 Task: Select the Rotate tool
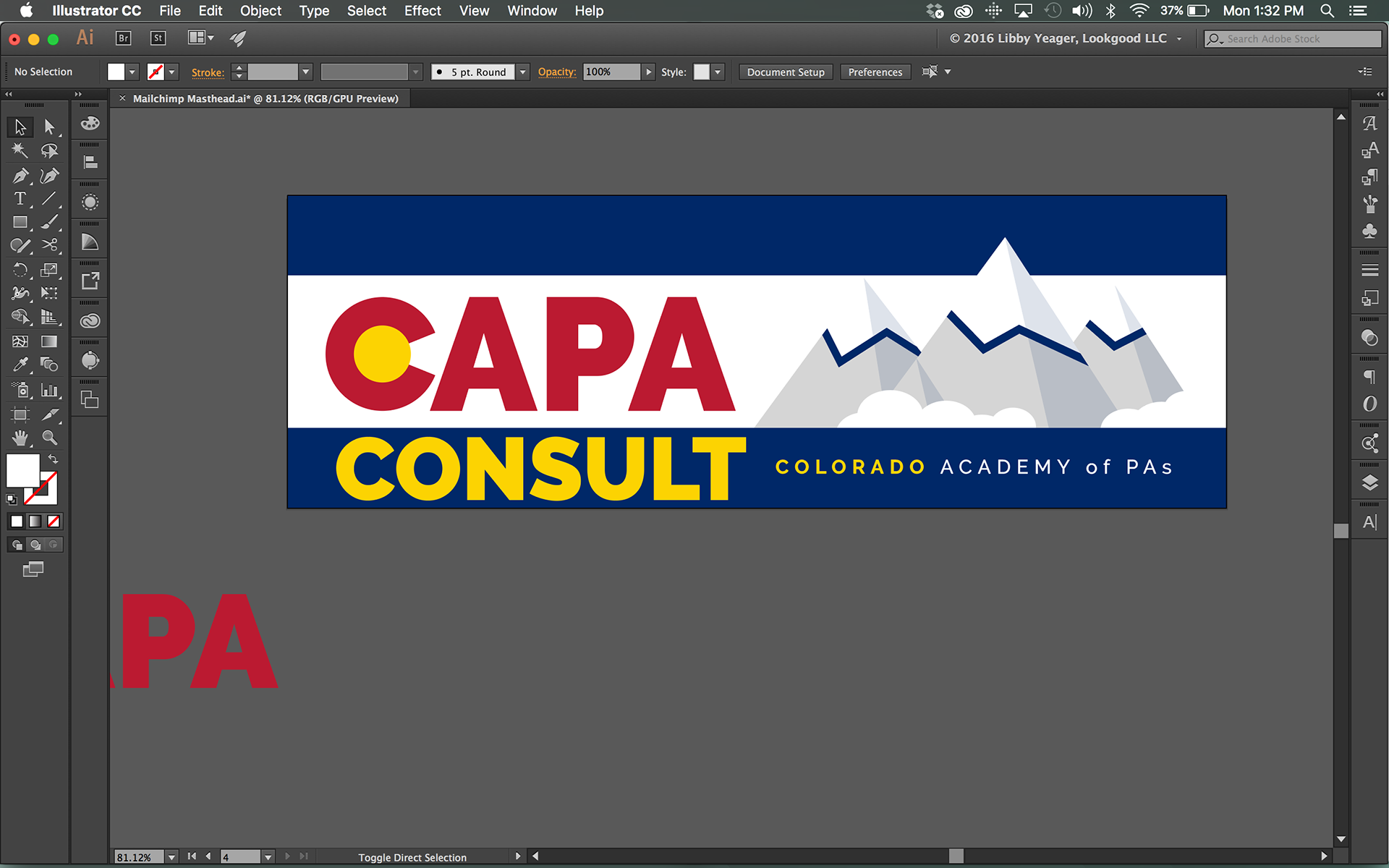pos(20,270)
